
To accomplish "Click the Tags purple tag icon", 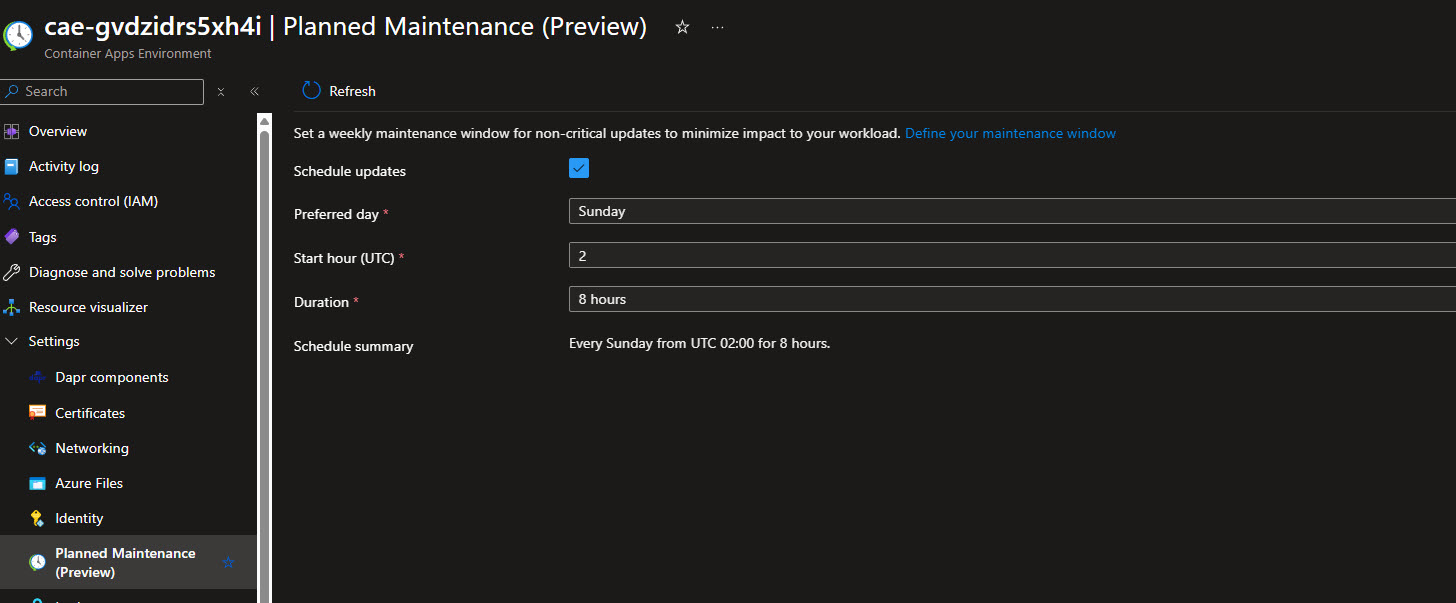I will [12, 237].
